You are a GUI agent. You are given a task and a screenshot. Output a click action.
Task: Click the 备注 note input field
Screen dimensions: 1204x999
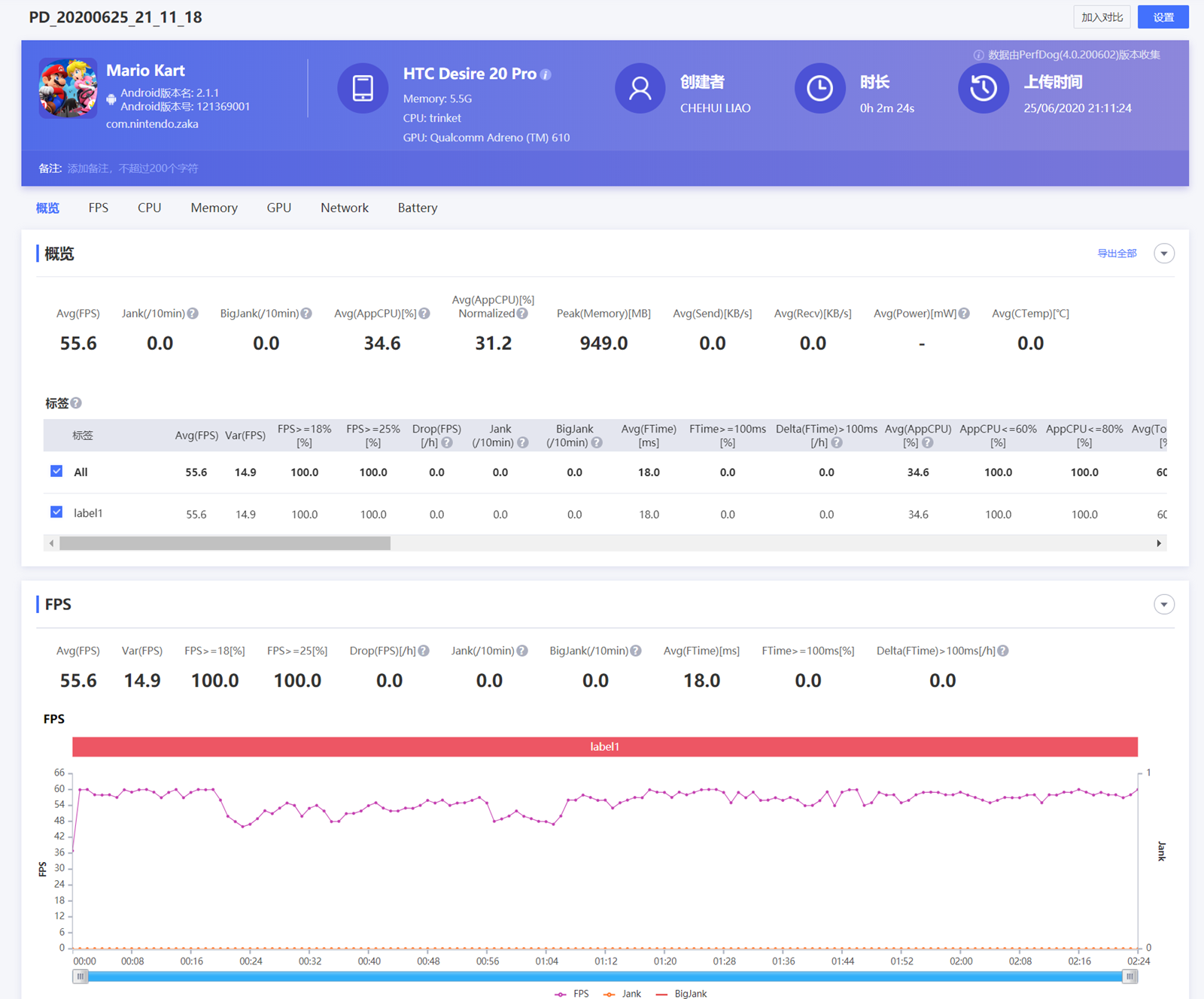tap(133, 169)
